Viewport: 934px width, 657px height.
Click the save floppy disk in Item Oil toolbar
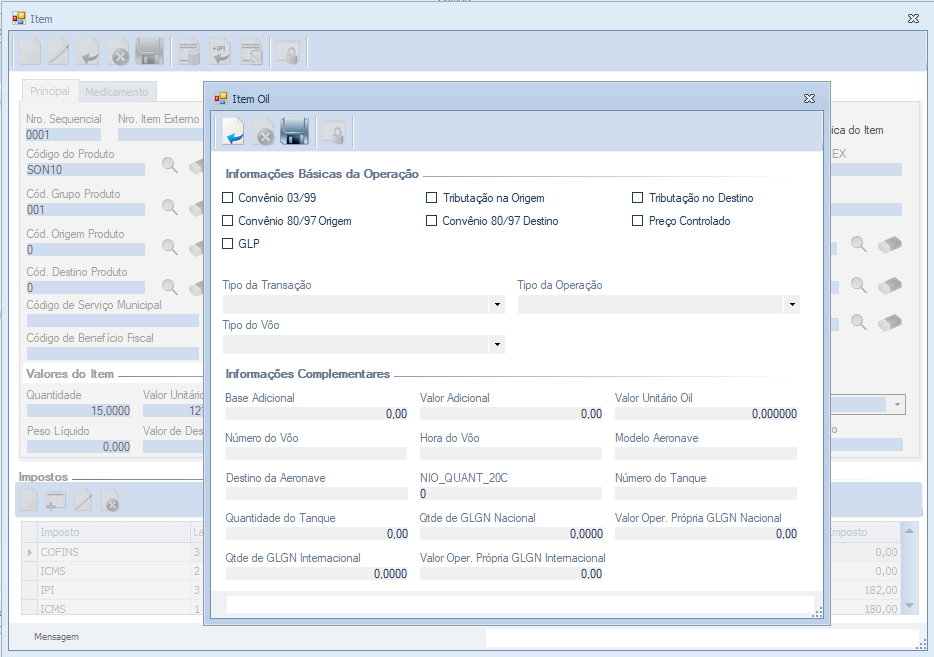click(294, 132)
